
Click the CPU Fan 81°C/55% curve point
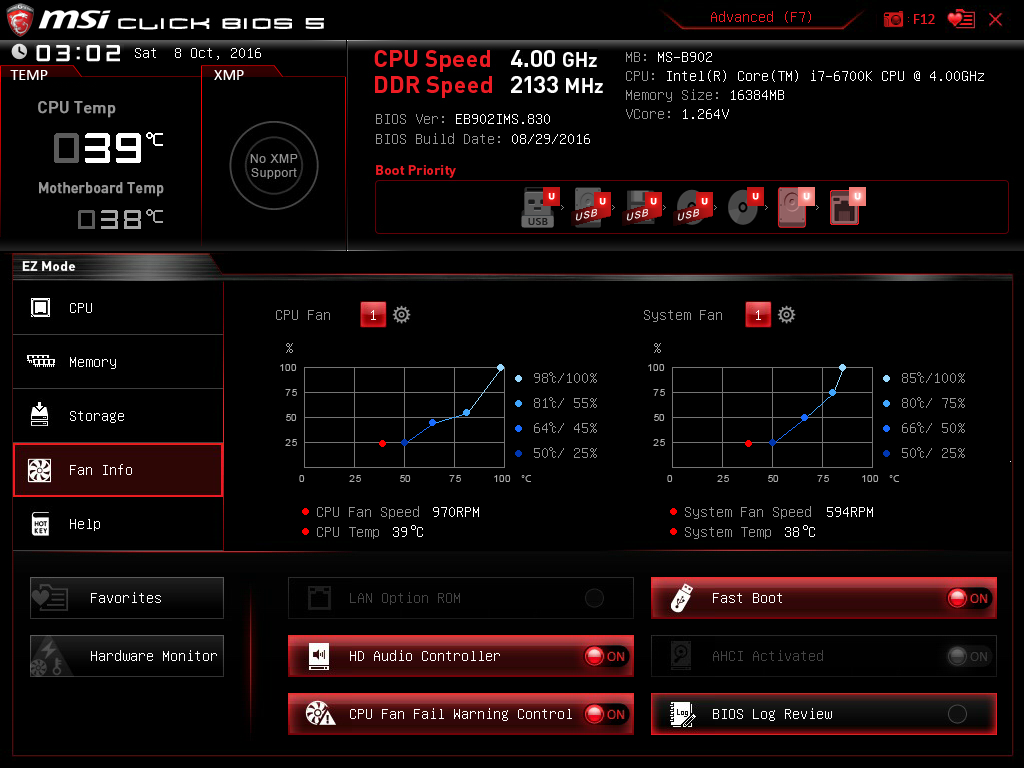click(466, 412)
